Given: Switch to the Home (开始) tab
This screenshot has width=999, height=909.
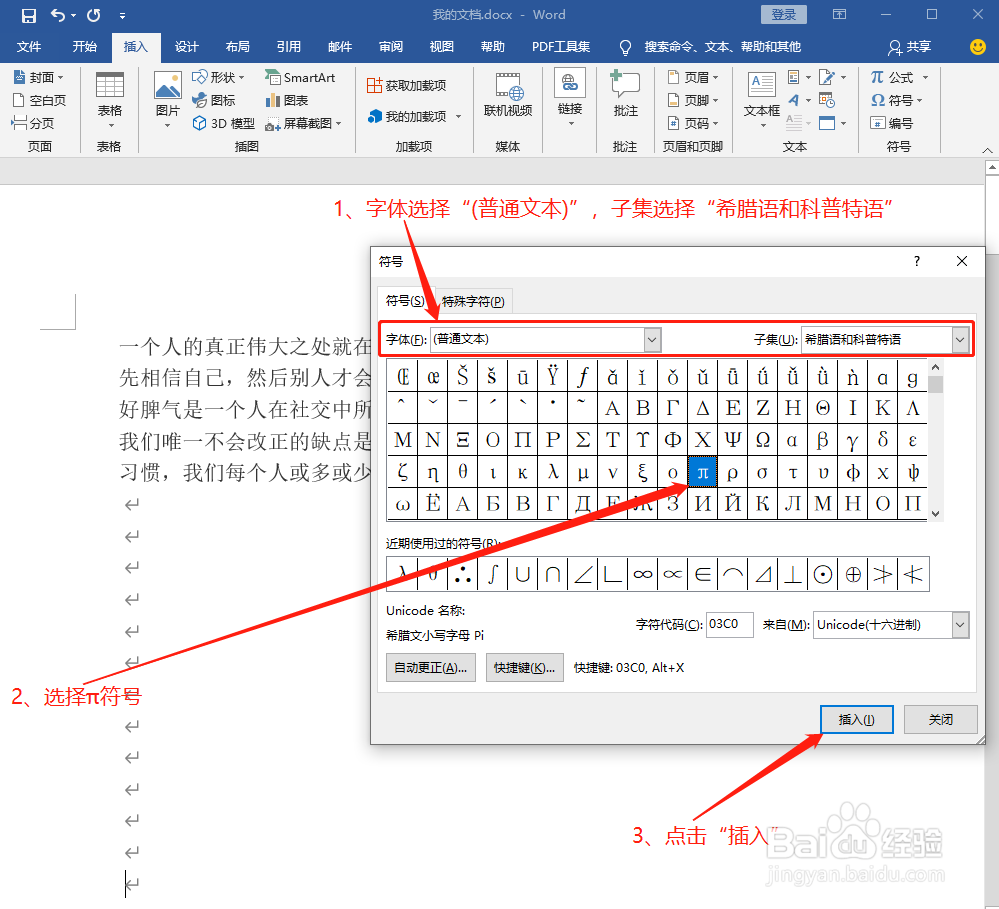Looking at the screenshot, I should [x=84, y=47].
